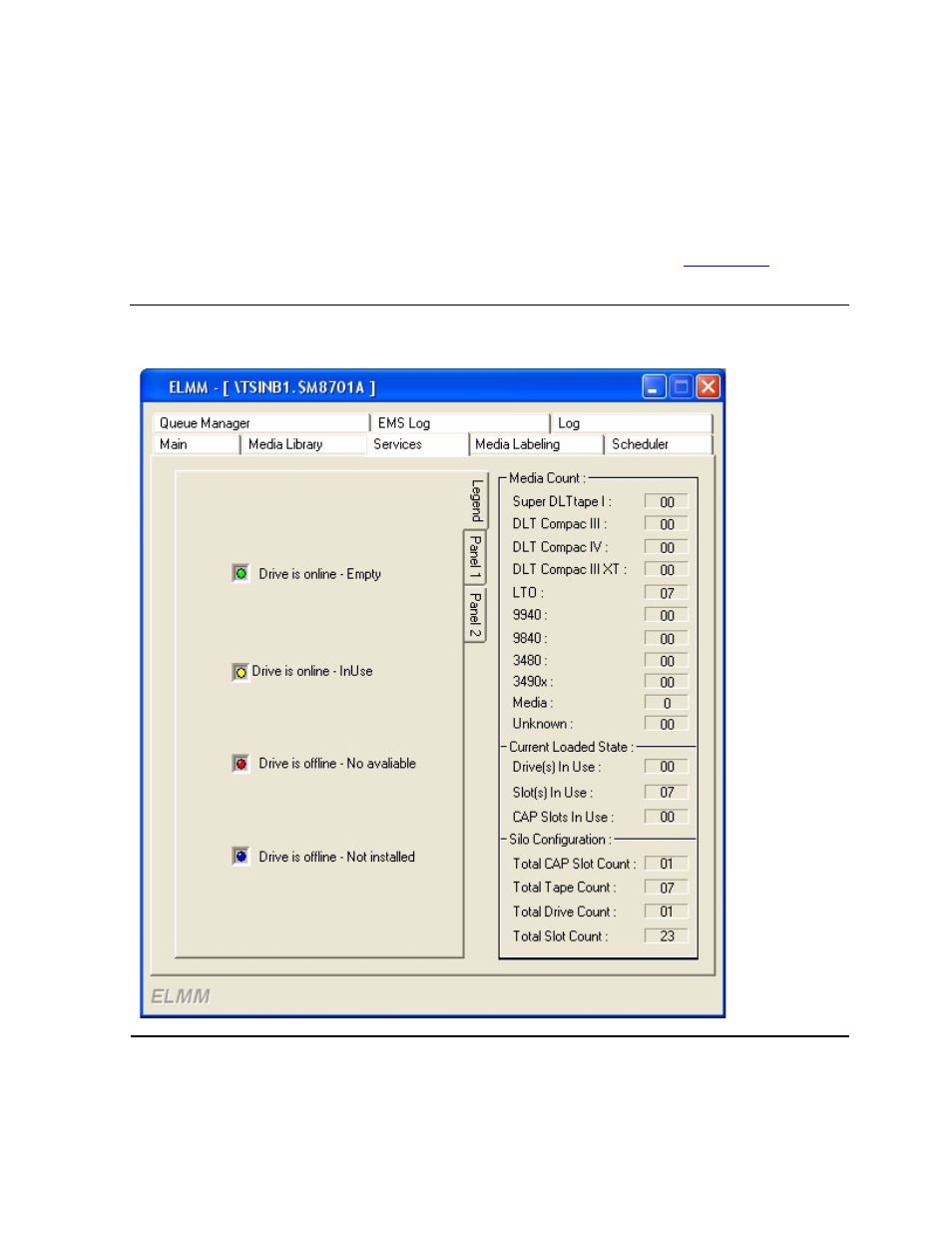Switch to the Scheduler tab
Screen dimensions: 952x1233
tap(659, 444)
